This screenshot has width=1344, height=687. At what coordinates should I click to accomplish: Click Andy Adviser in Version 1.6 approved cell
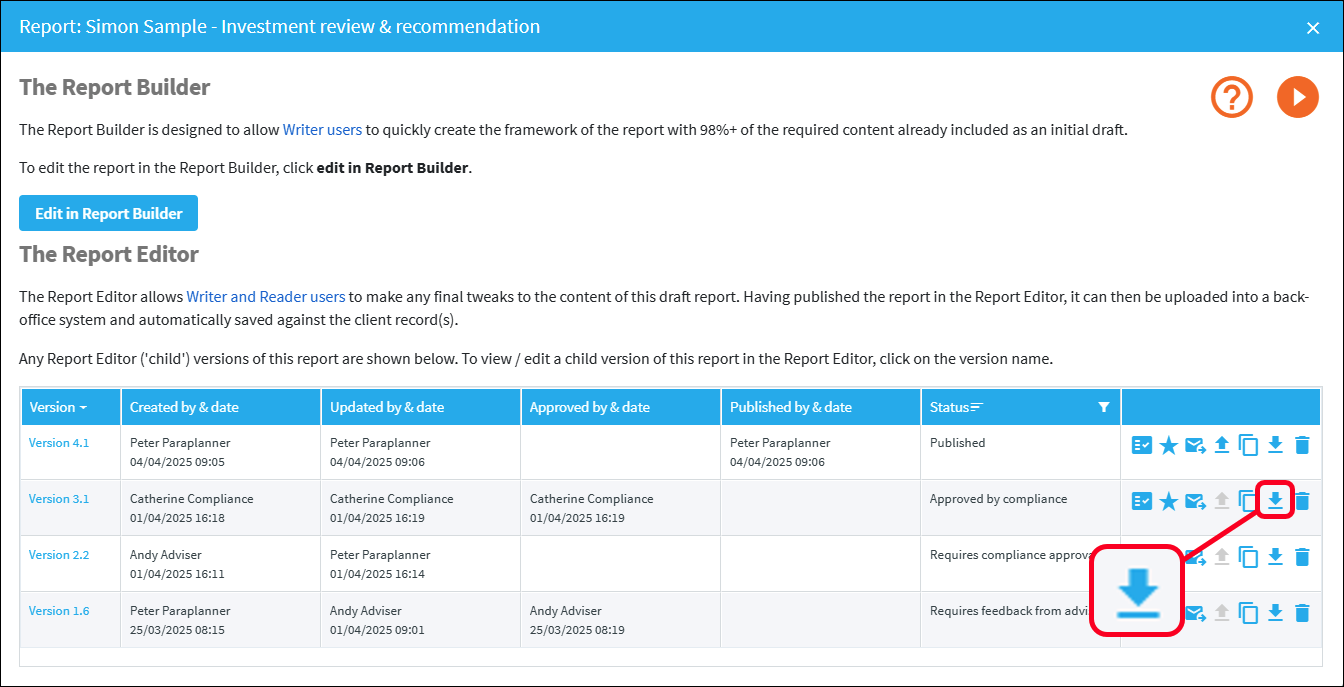[566, 611]
